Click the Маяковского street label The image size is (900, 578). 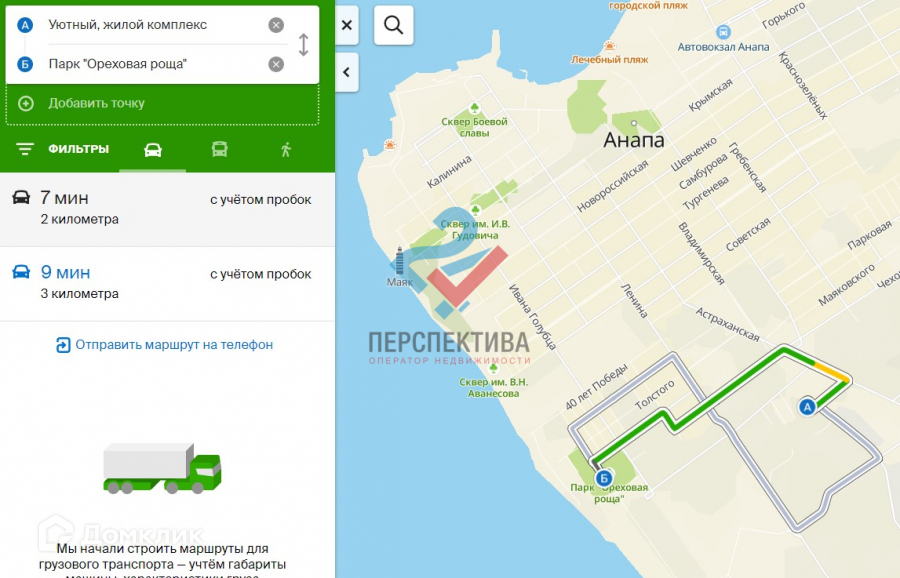pos(846,284)
